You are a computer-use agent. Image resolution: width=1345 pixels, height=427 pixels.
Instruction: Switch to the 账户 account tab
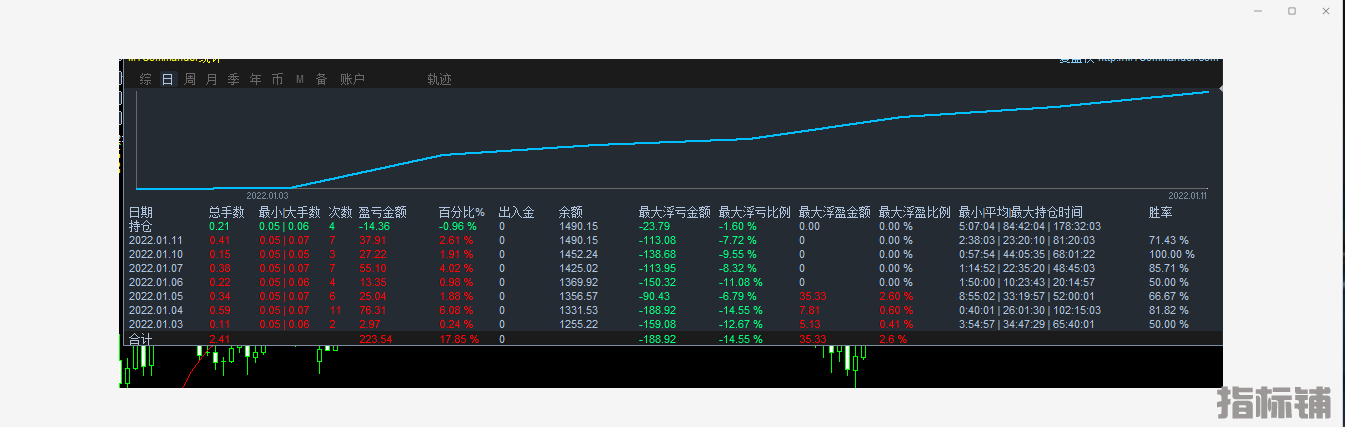coord(352,79)
